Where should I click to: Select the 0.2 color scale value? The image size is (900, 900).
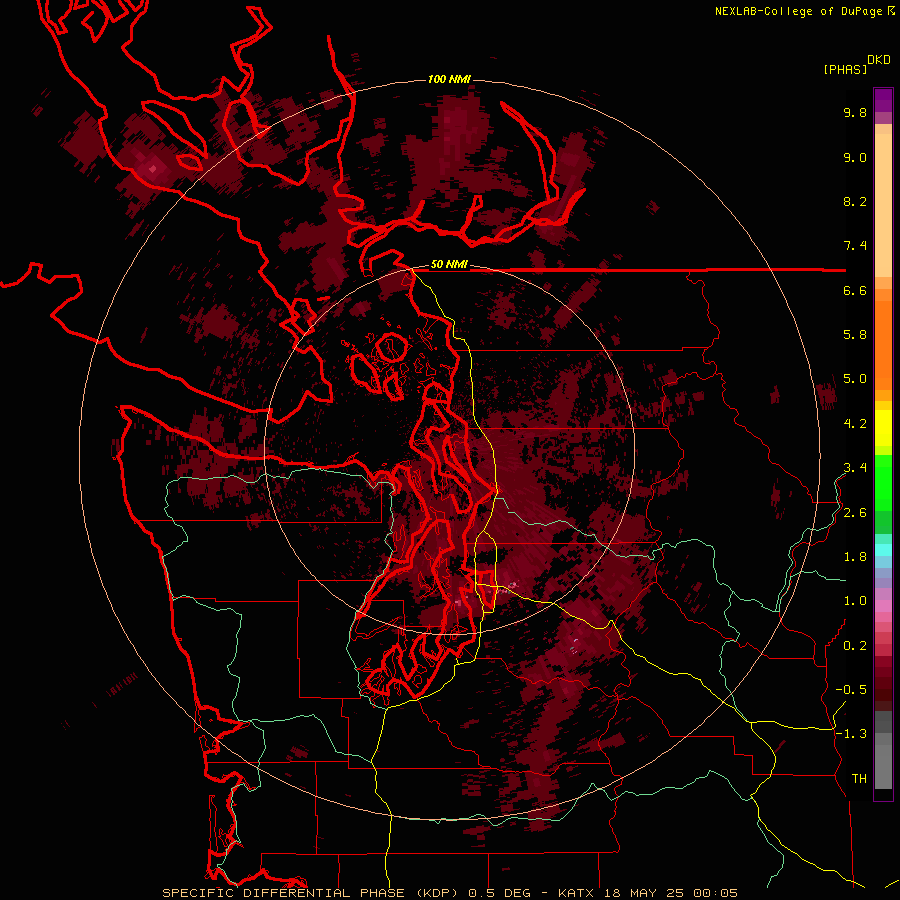[855, 646]
